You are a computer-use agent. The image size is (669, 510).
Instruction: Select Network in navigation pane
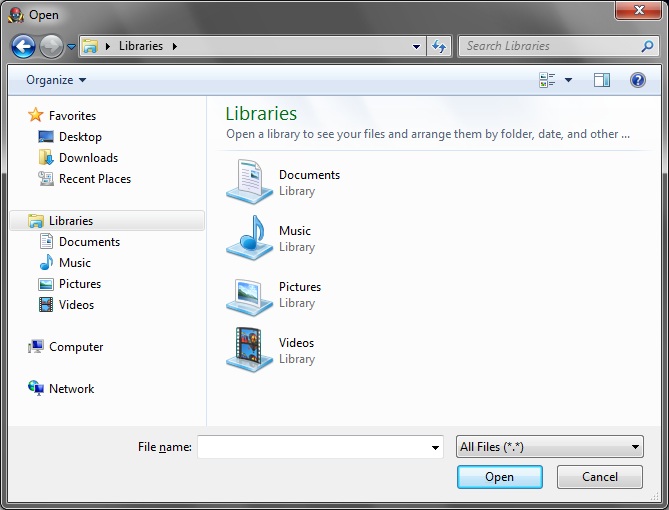click(x=71, y=389)
